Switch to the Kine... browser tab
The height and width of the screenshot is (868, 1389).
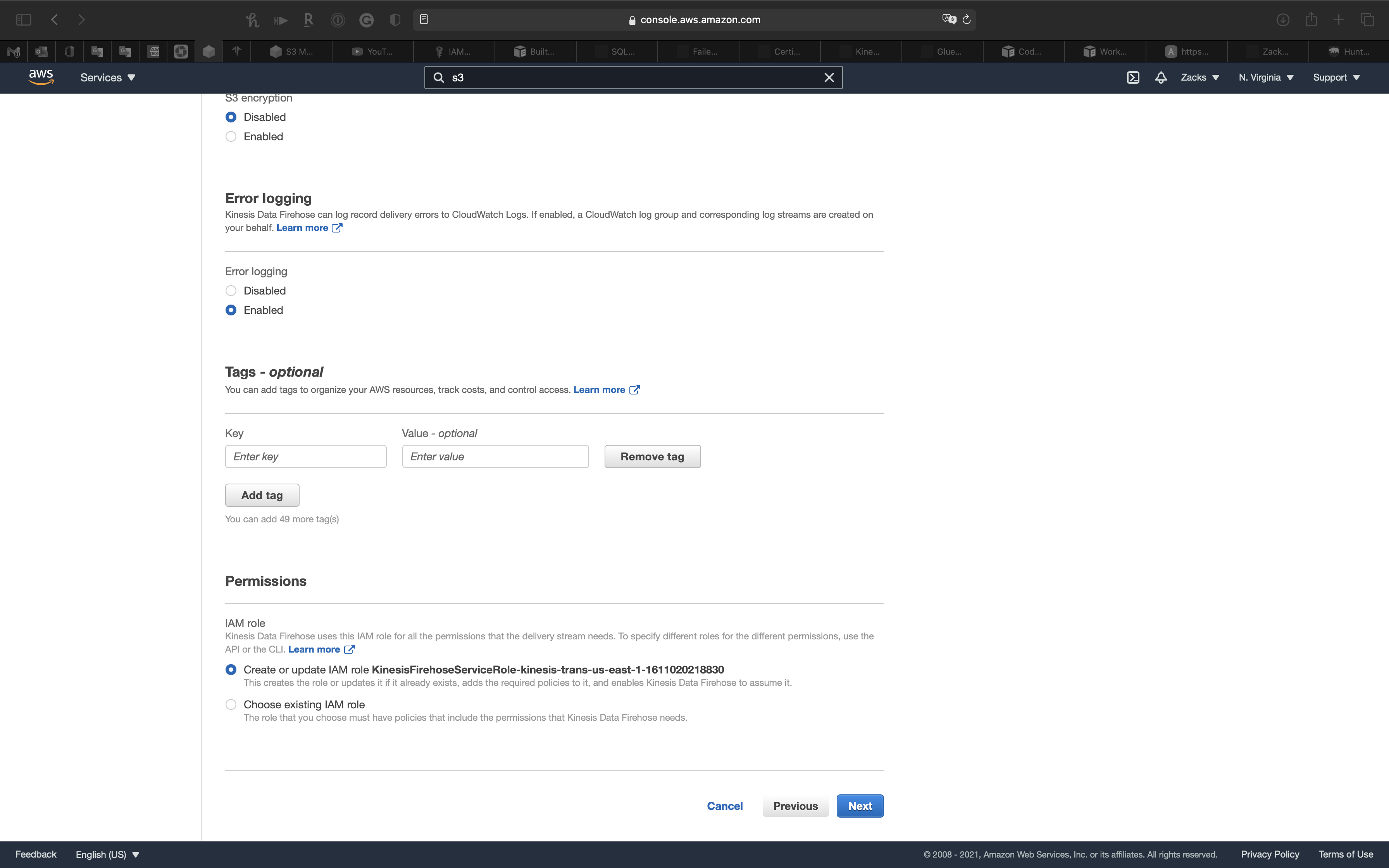click(861, 52)
